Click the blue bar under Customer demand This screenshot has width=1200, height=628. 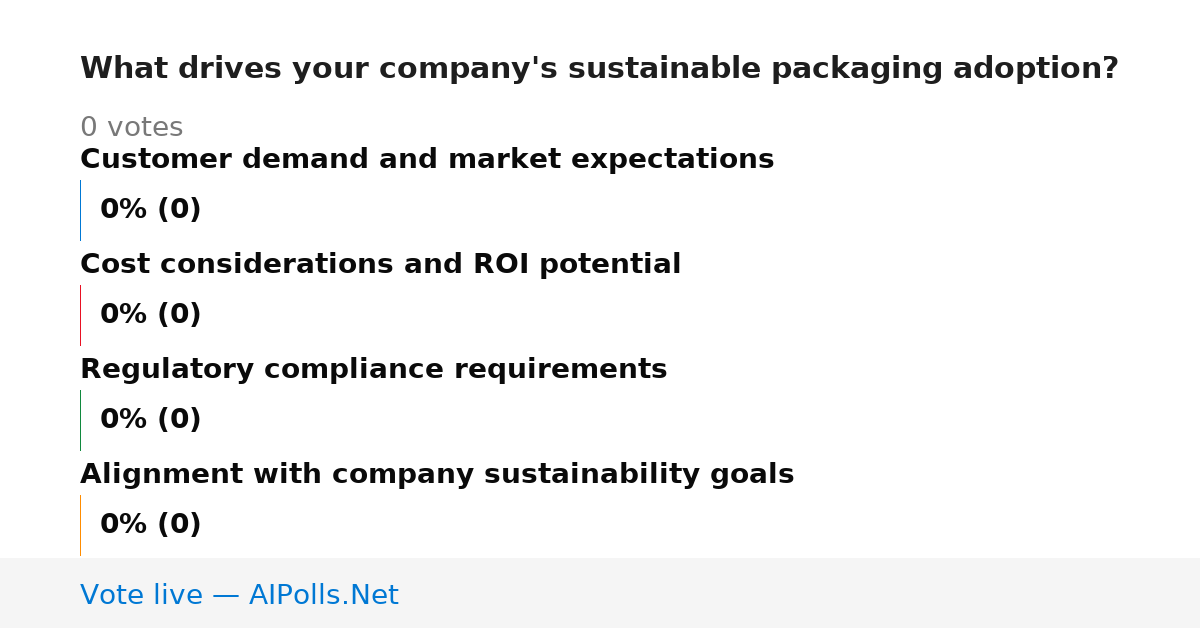[x=80, y=210]
